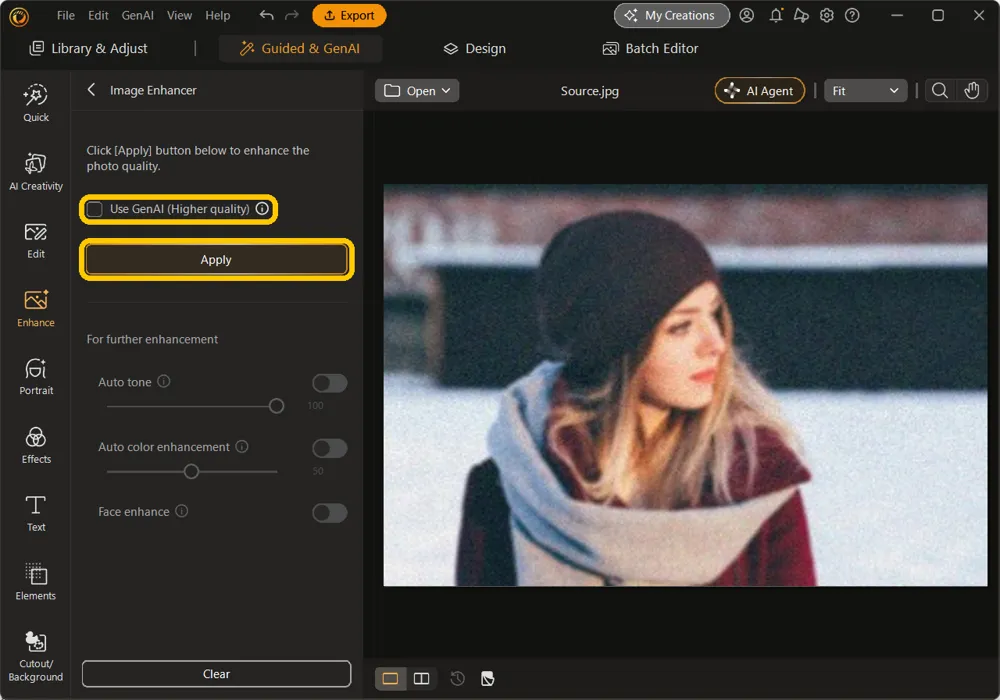Image resolution: width=1000 pixels, height=700 pixels.
Task: Toggle the Face enhance switch
Action: point(330,513)
